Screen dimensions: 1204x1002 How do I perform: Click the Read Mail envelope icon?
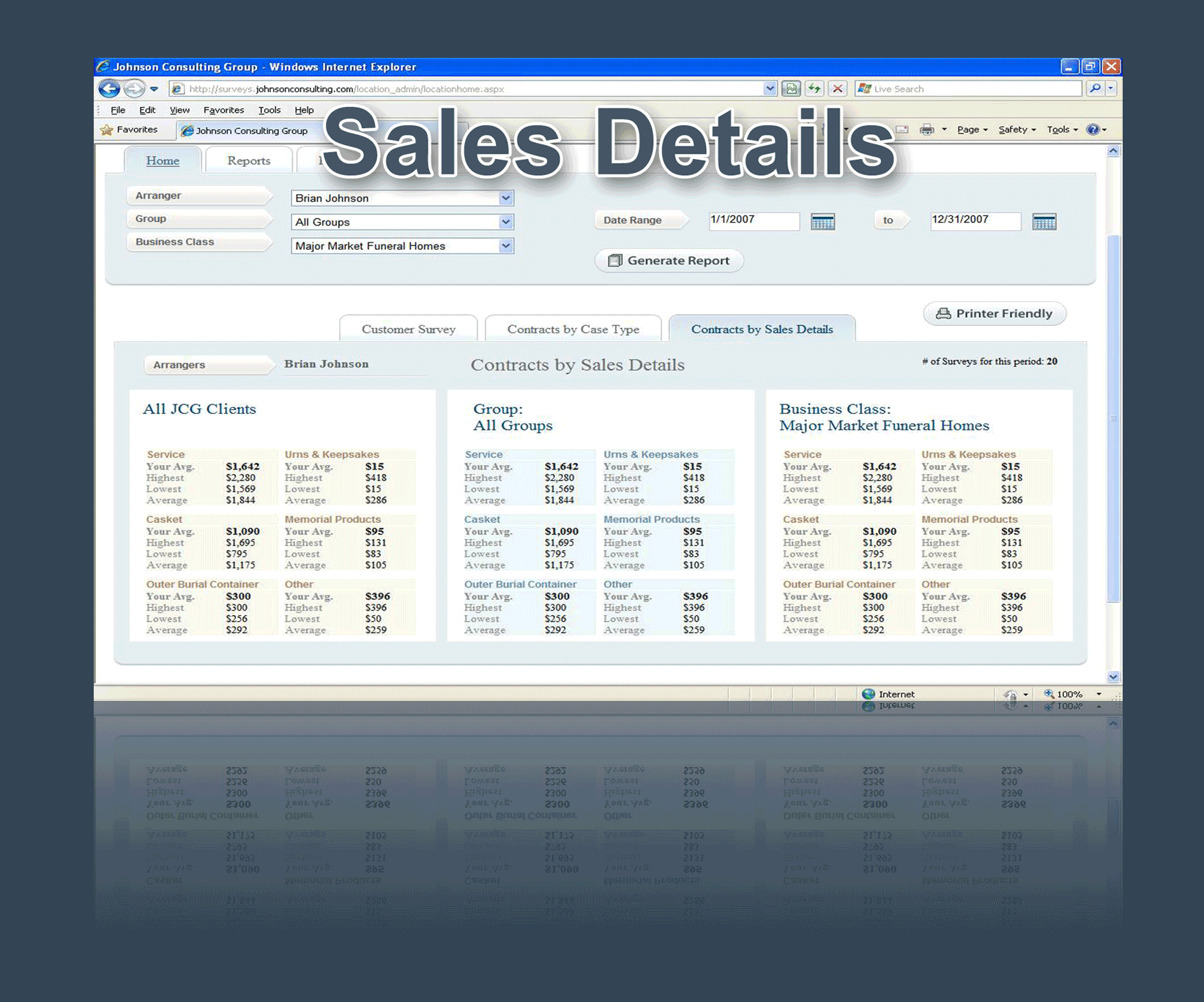coord(902,130)
